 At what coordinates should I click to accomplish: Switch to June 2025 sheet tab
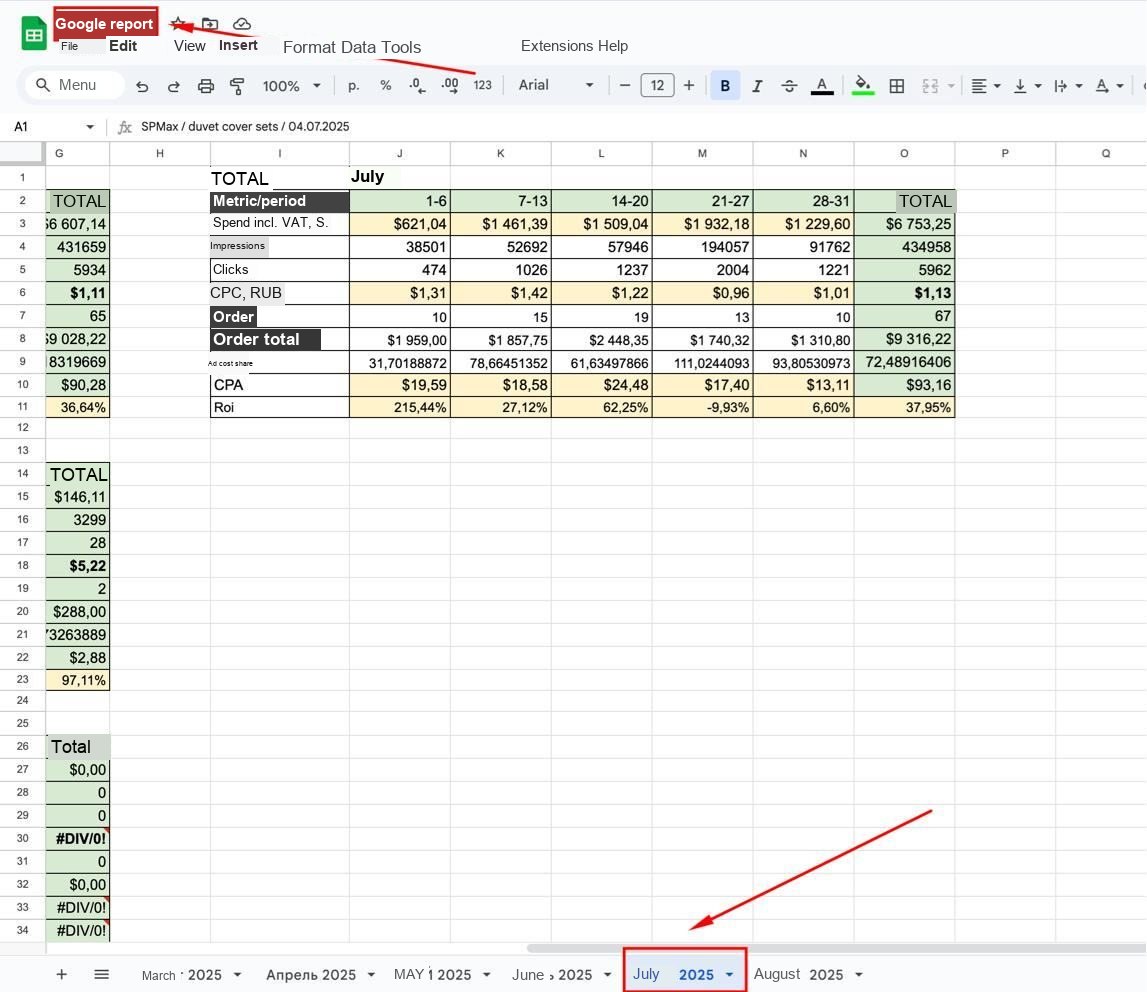coord(552,974)
